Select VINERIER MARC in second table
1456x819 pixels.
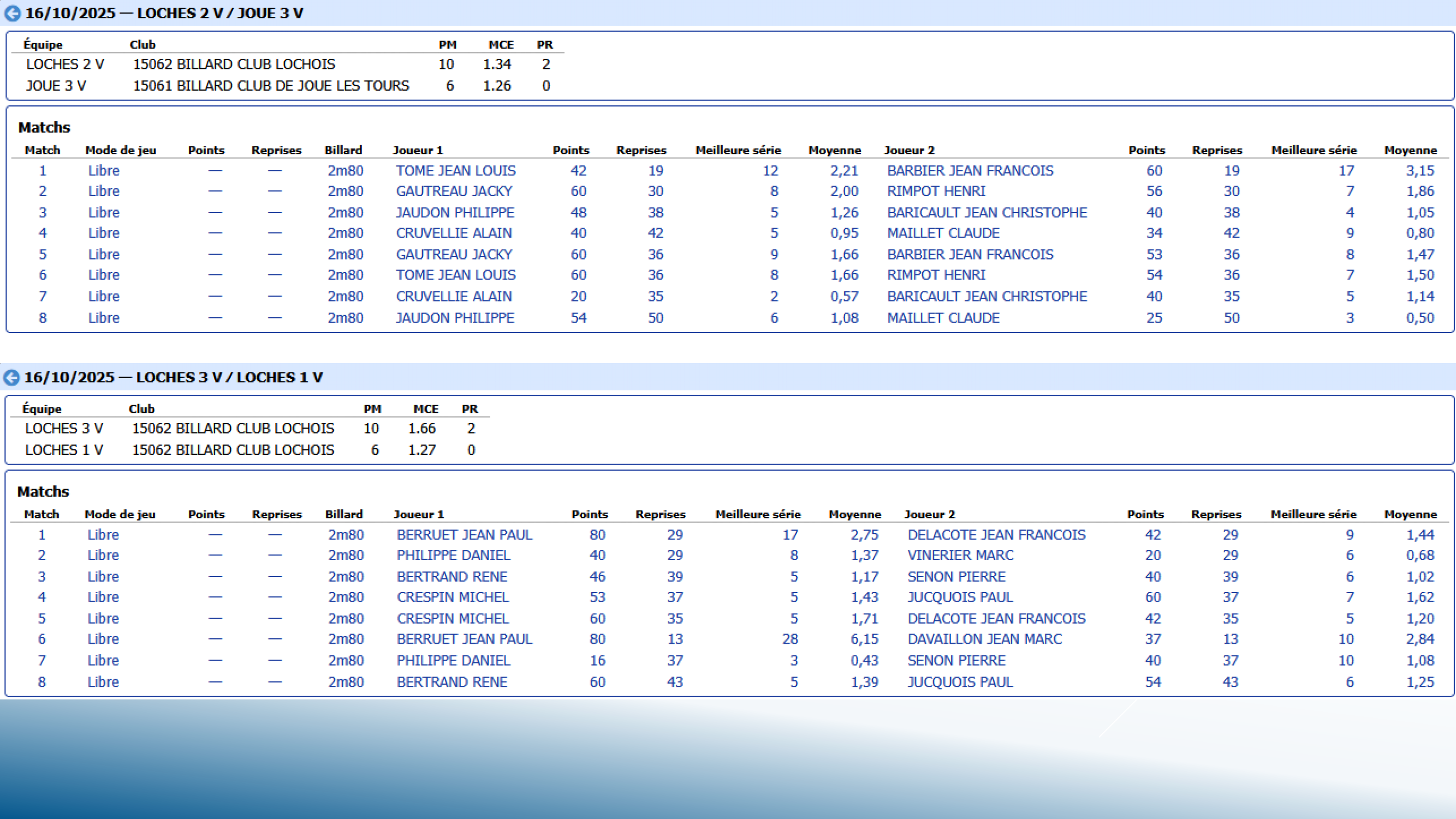960,556
